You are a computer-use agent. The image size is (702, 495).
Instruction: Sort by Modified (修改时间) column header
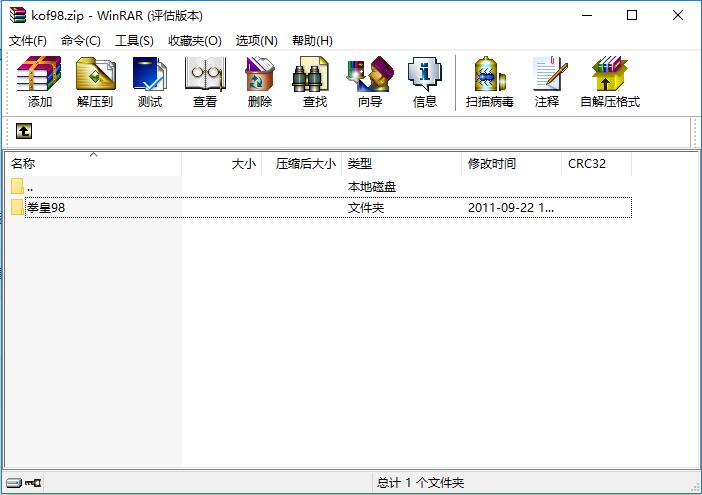pos(512,164)
